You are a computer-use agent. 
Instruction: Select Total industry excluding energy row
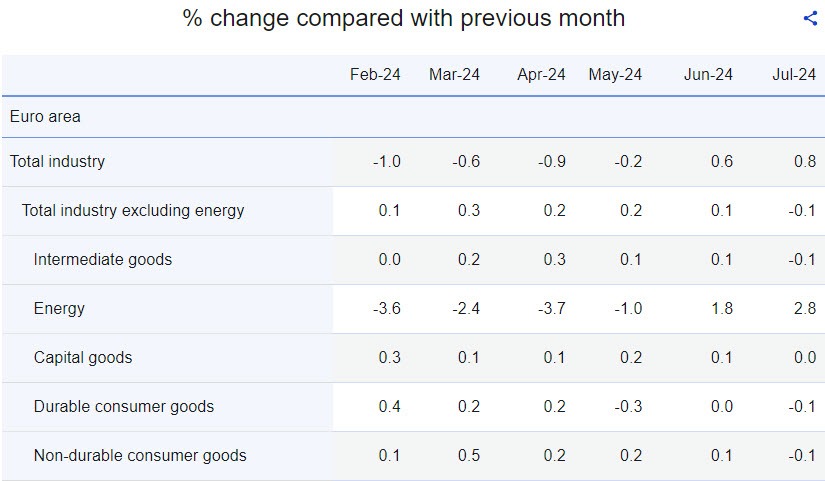pyautogui.click(x=133, y=210)
